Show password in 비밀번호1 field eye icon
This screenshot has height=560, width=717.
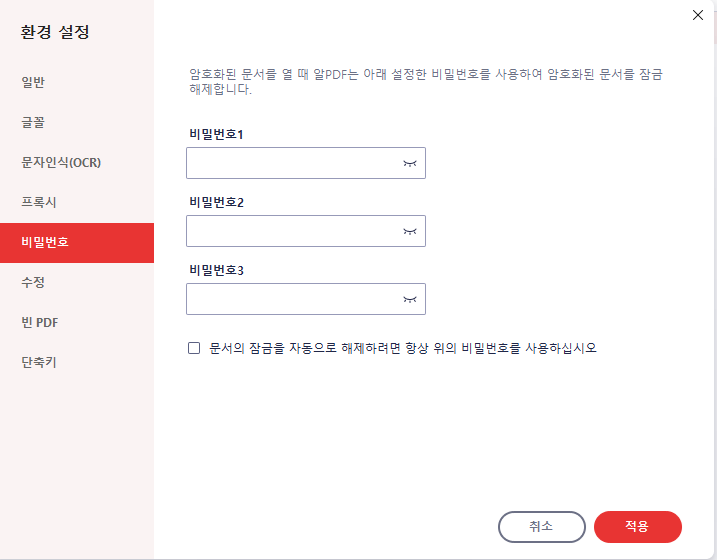pyautogui.click(x=410, y=163)
